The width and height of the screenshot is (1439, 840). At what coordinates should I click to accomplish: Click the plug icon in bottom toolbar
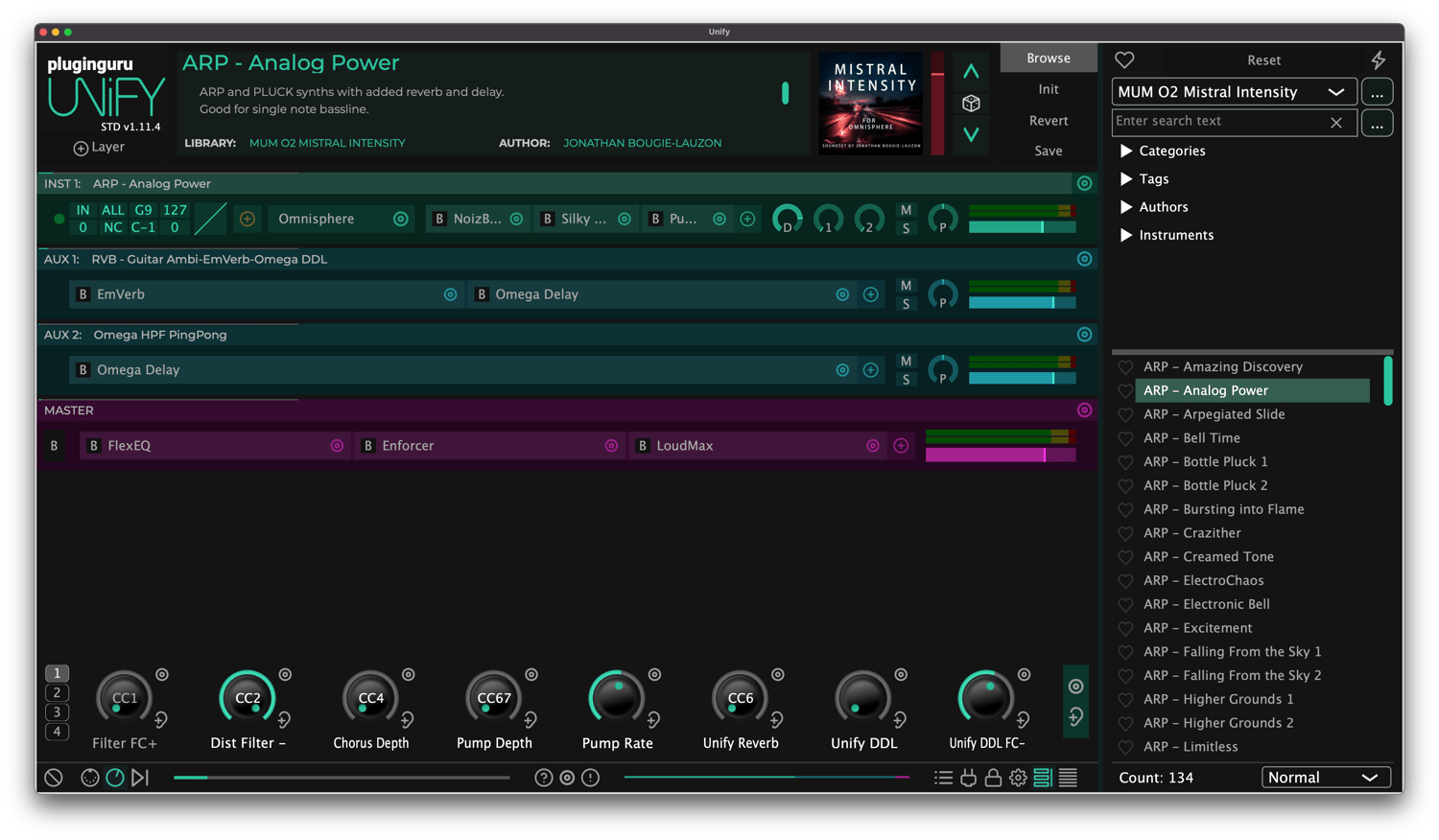[x=968, y=778]
